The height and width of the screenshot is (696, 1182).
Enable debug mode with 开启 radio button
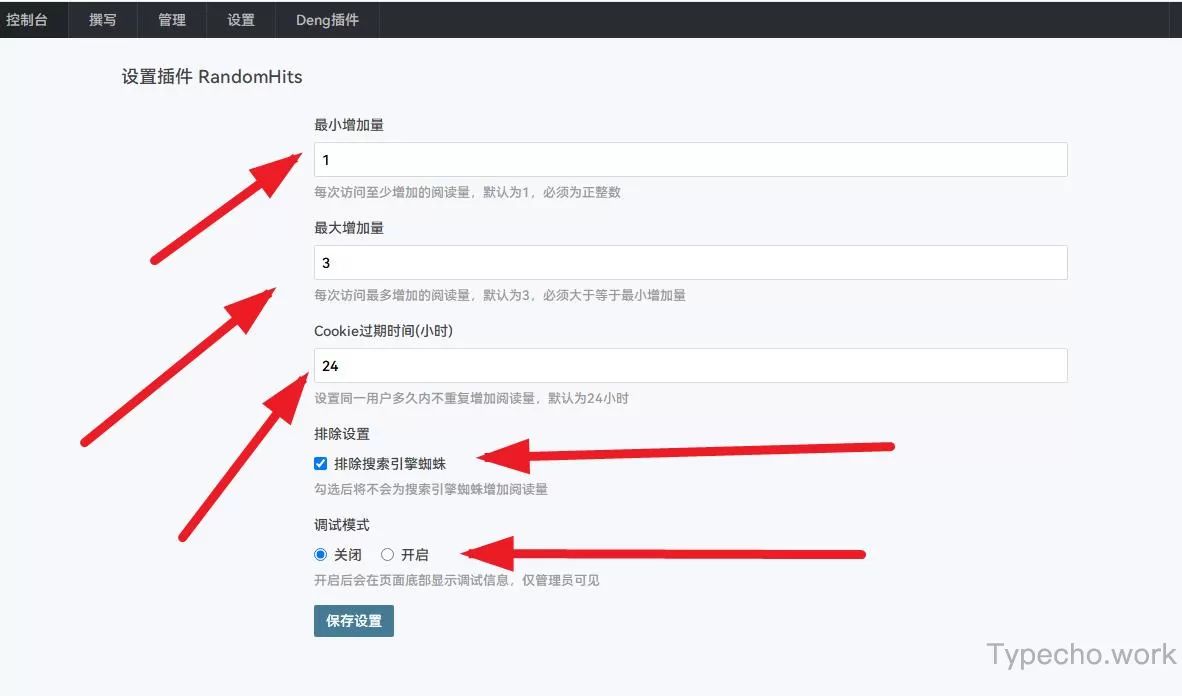point(388,555)
